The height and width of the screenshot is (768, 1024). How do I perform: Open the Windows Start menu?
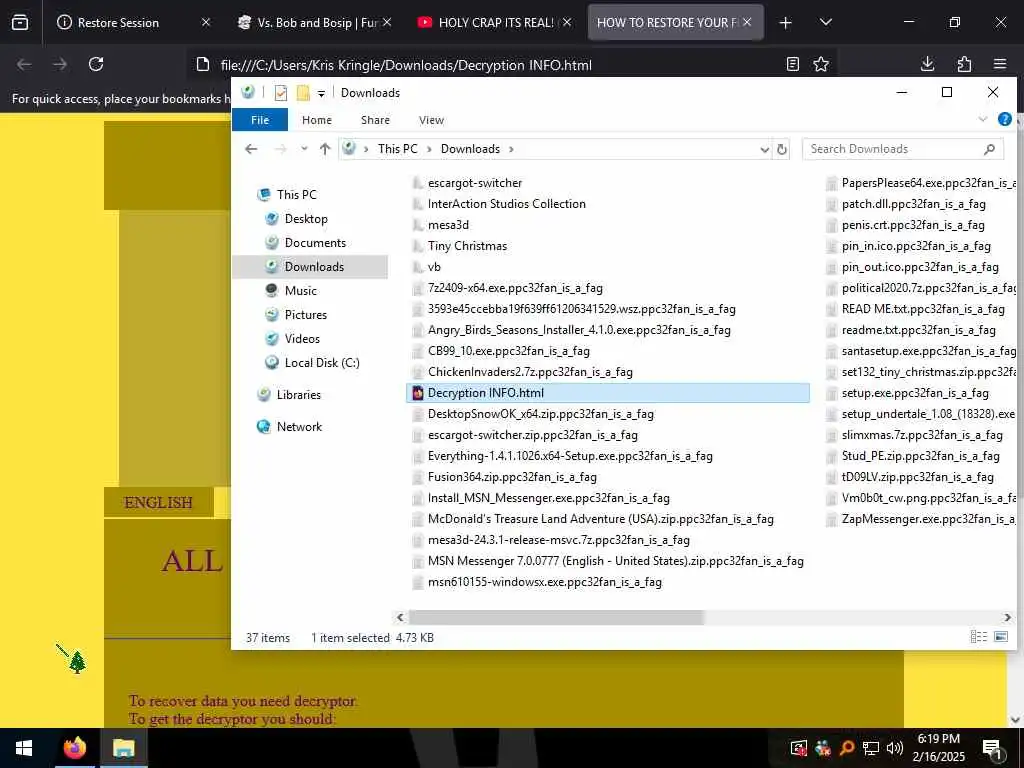point(24,748)
